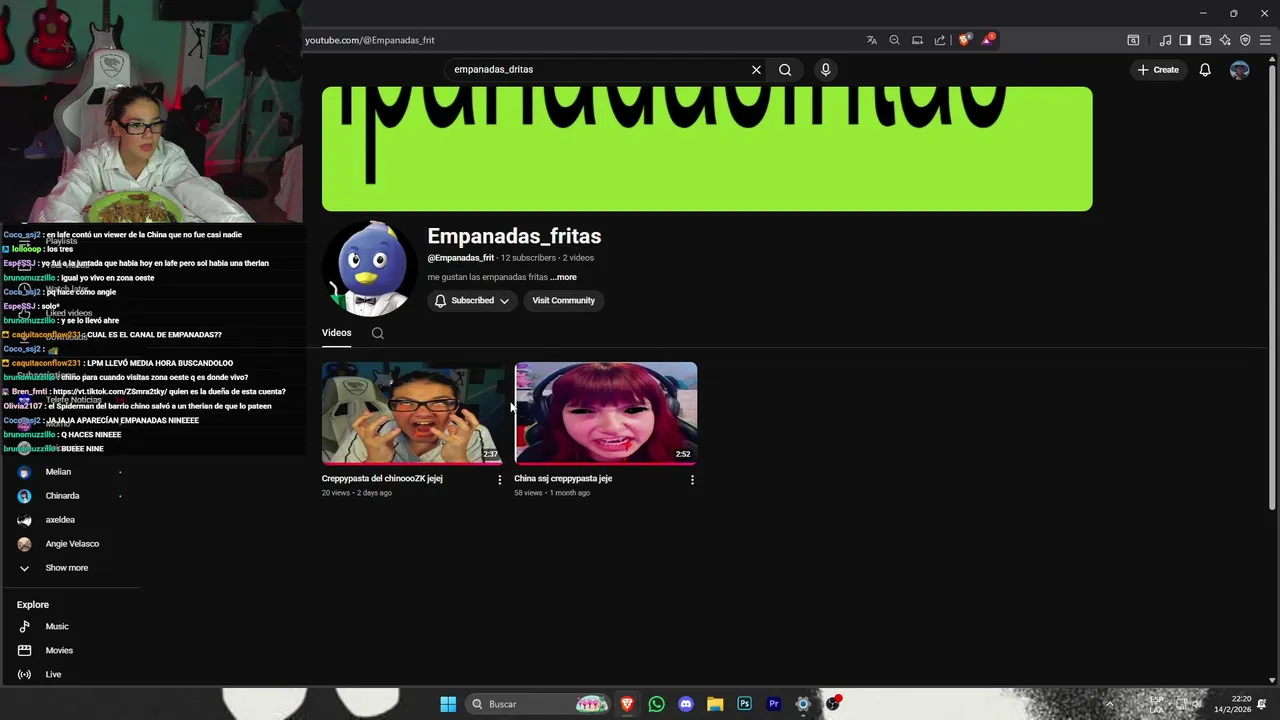Open the Subscribed notification dropdown
This screenshot has width=1280, height=720.
(472, 300)
